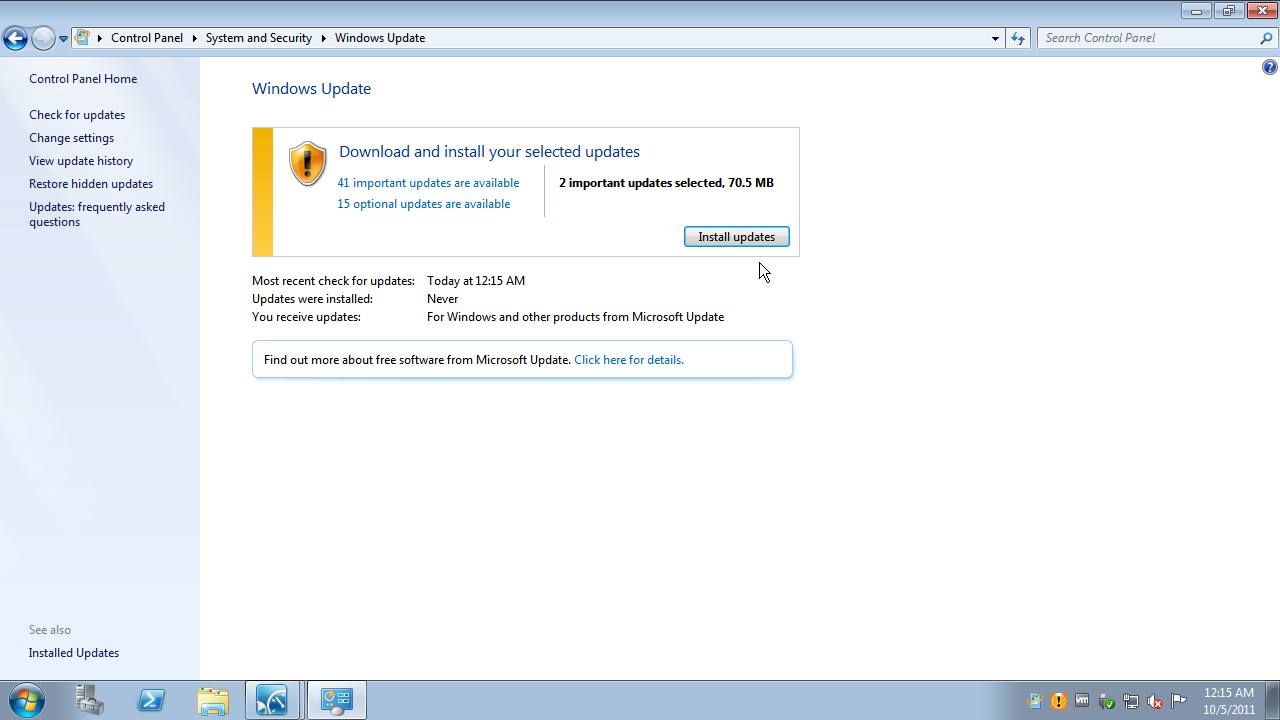Click the muted volume tray icon

1155,701
